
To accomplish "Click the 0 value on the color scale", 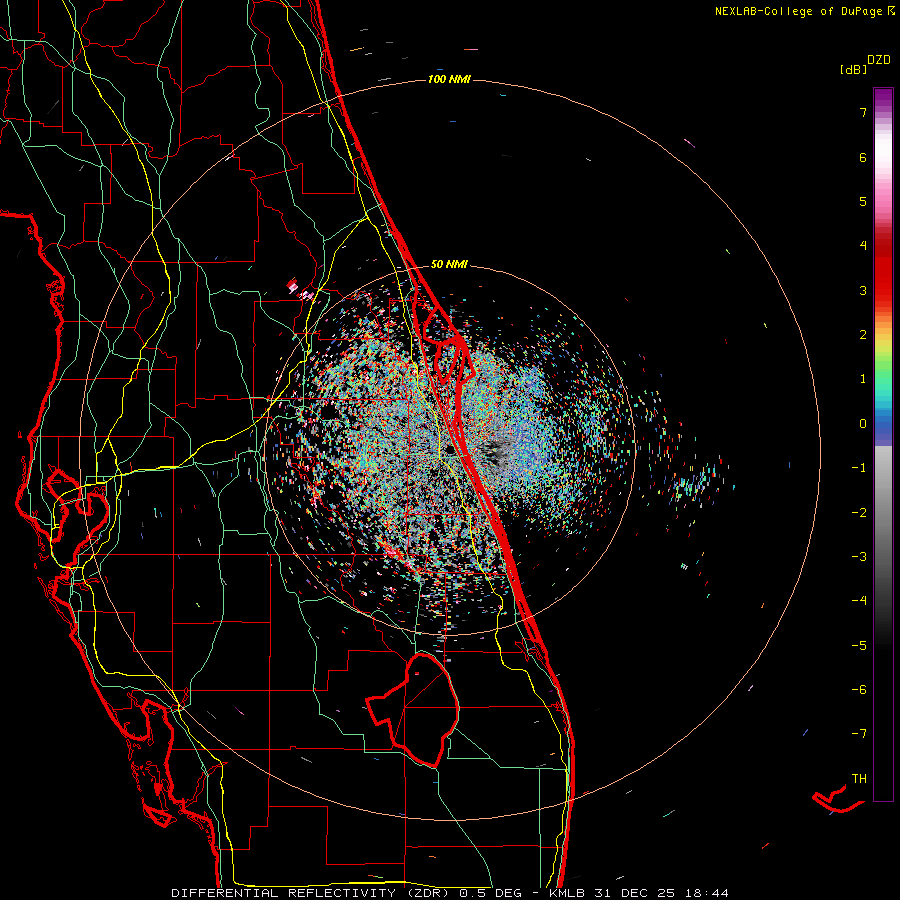I will pyautogui.click(x=863, y=424).
